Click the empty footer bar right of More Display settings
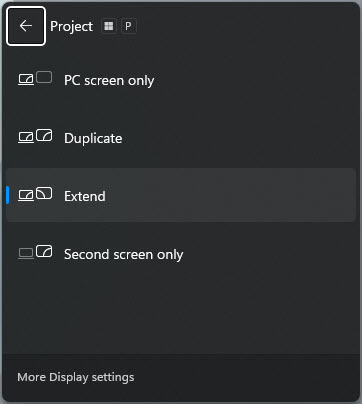Image resolution: width=362 pixels, height=404 pixels. coord(245,377)
